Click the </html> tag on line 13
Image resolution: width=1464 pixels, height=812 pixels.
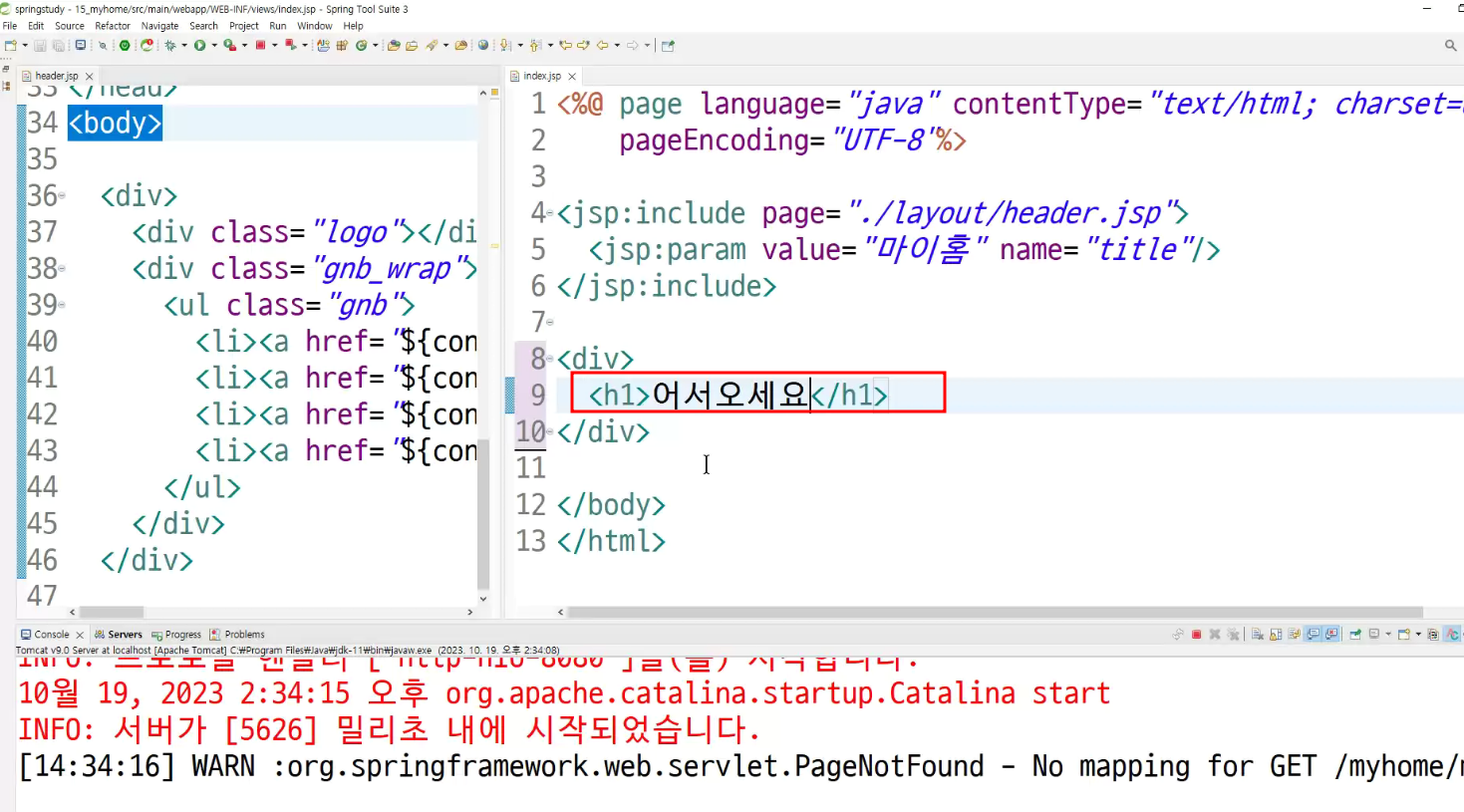[x=611, y=541]
